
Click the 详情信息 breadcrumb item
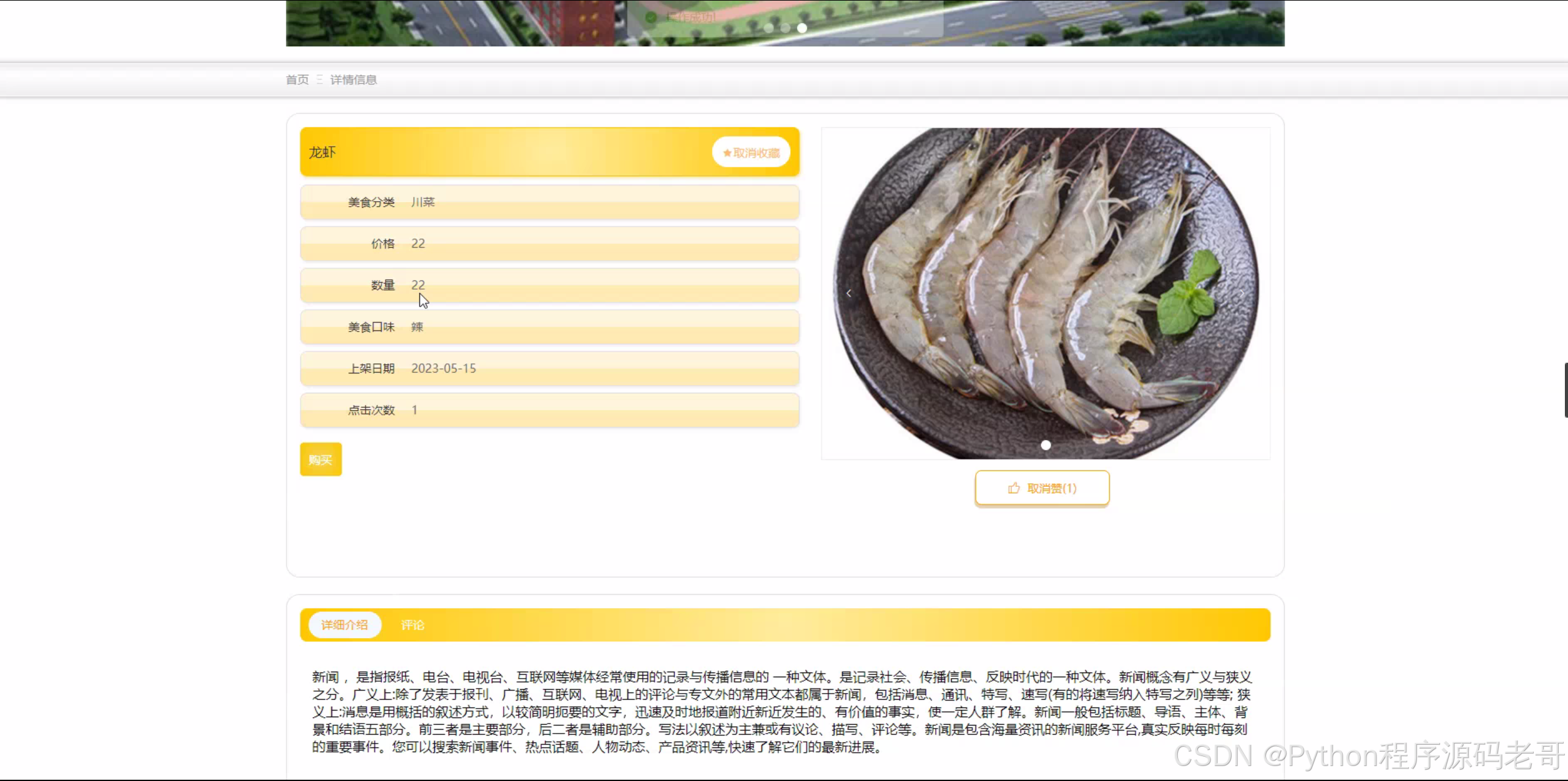[x=353, y=80]
